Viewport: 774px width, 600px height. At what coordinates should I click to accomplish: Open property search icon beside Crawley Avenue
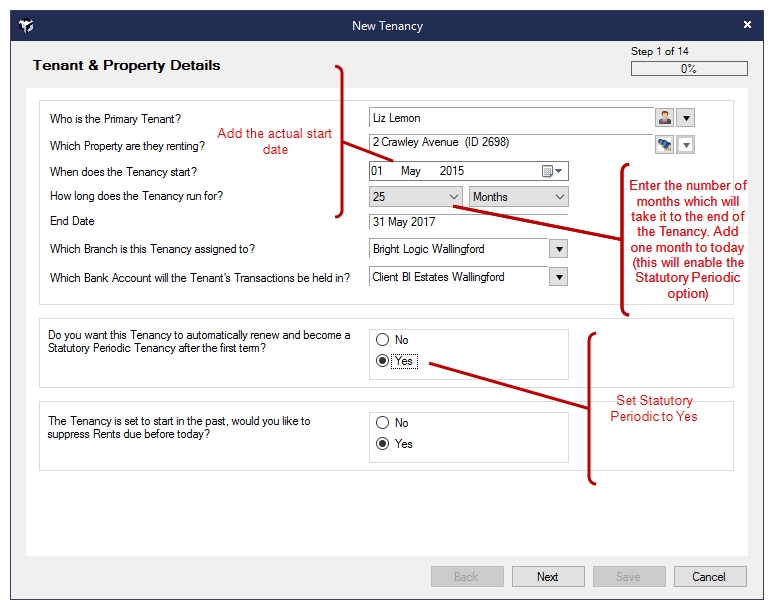[664, 145]
